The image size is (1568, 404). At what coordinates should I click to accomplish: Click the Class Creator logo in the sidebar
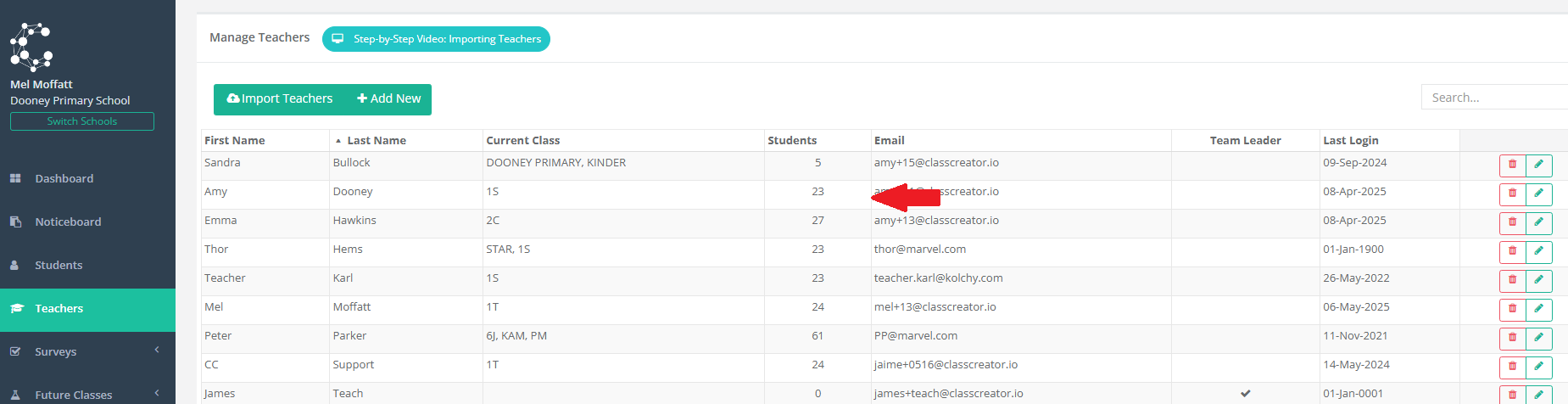click(x=31, y=47)
